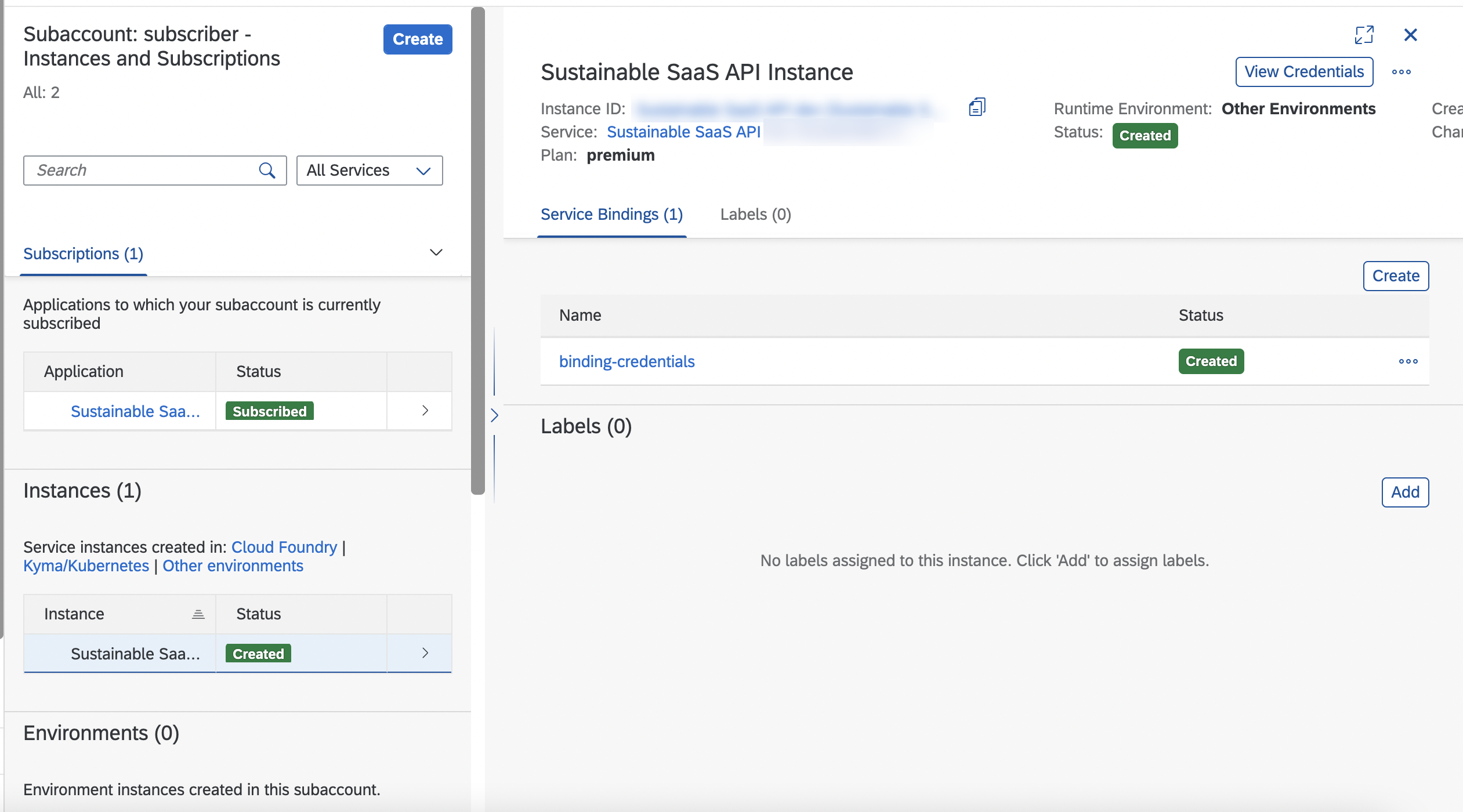This screenshot has width=1463, height=812.
Task: Click the left pane vertical scrollbar
Action: (477, 251)
